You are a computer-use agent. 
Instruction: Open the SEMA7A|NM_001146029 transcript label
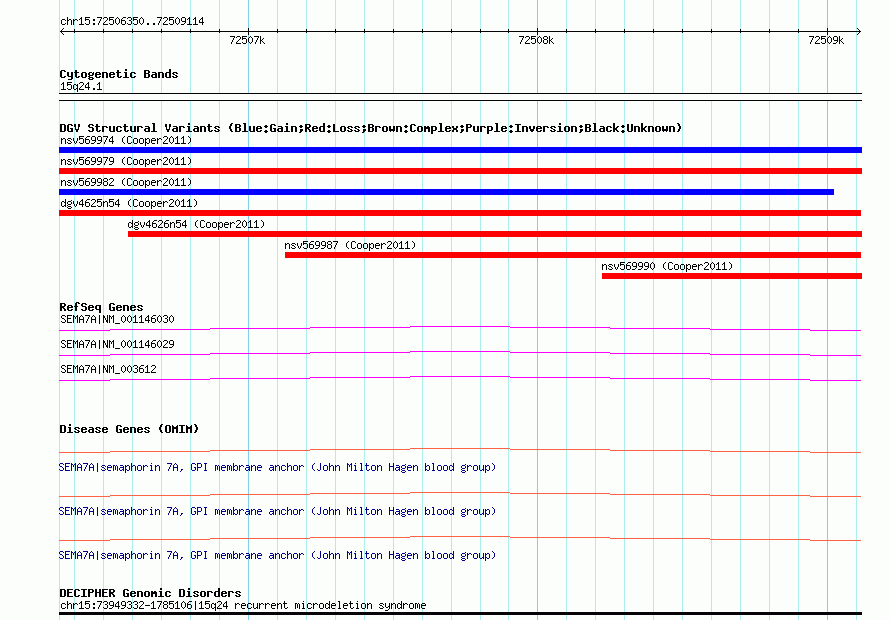click(117, 345)
